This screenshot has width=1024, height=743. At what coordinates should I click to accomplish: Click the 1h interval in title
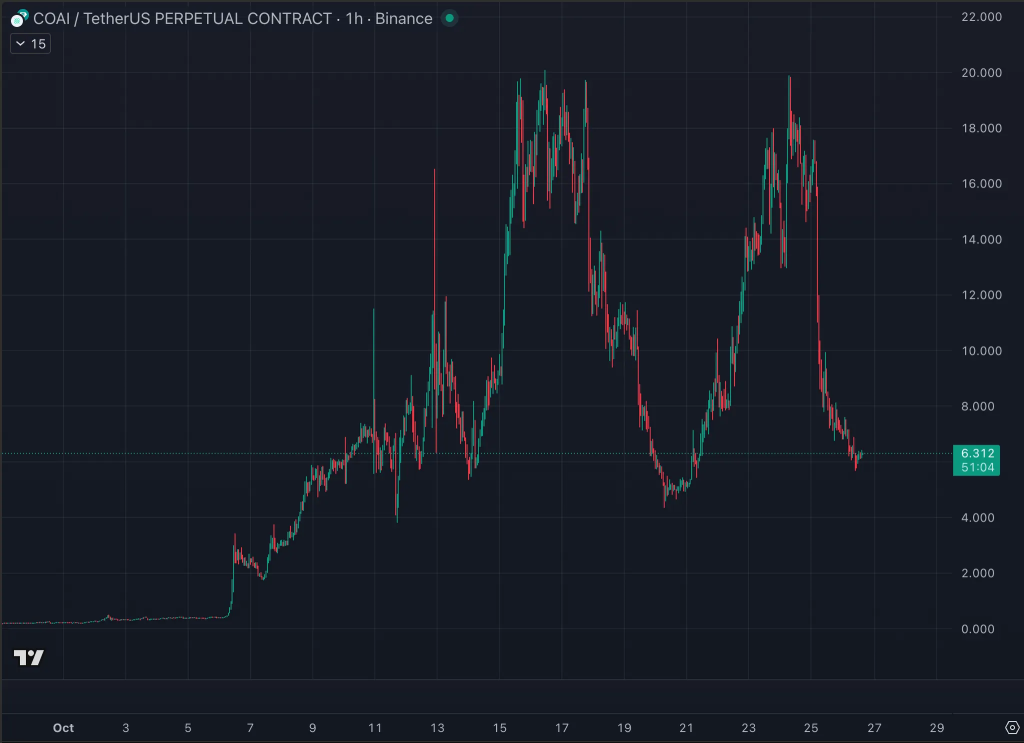click(353, 19)
